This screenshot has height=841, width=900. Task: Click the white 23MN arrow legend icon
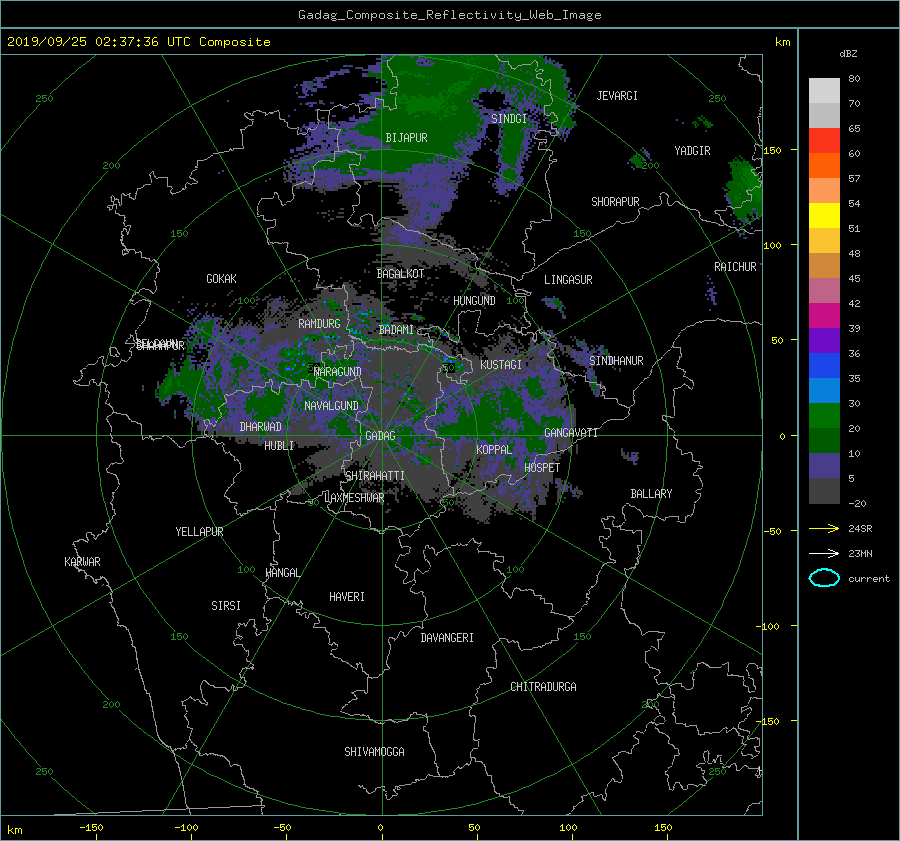coord(824,554)
